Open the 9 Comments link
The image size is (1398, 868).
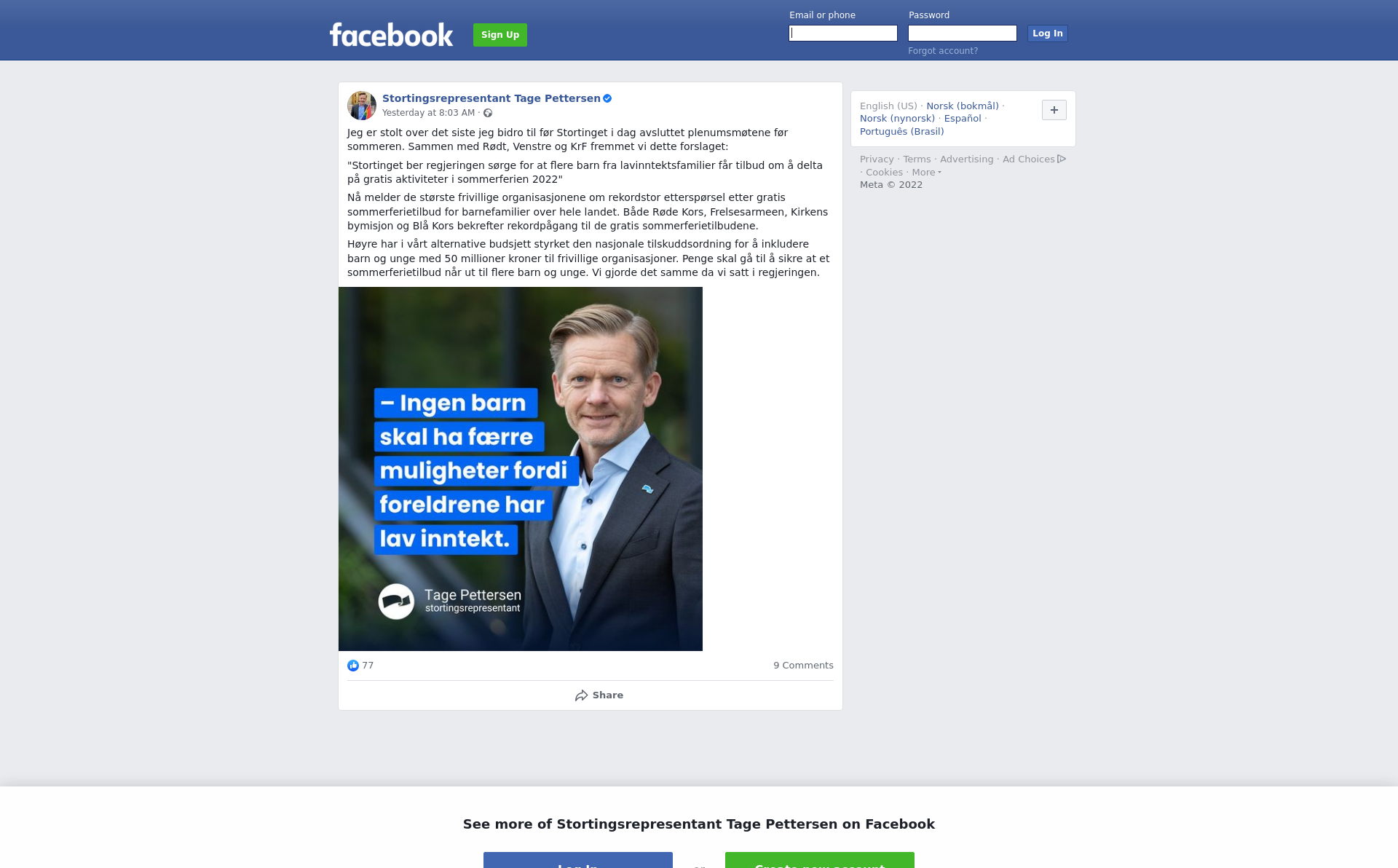pyautogui.click(x=803, y=666)
